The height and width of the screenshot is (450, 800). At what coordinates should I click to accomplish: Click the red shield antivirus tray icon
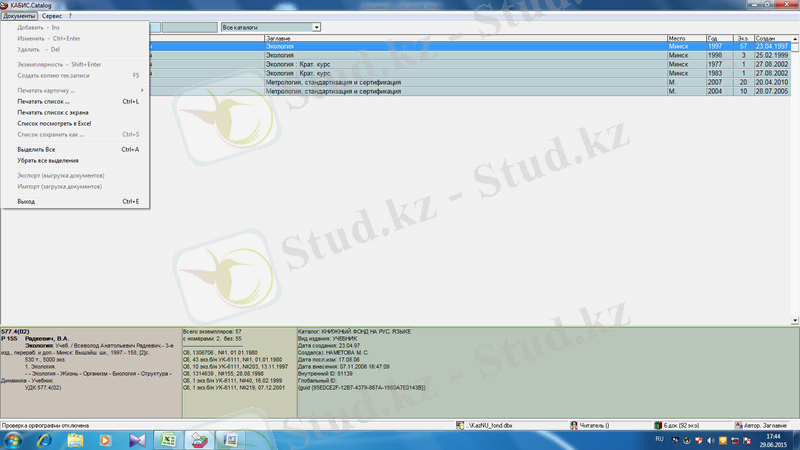(698, 440)
